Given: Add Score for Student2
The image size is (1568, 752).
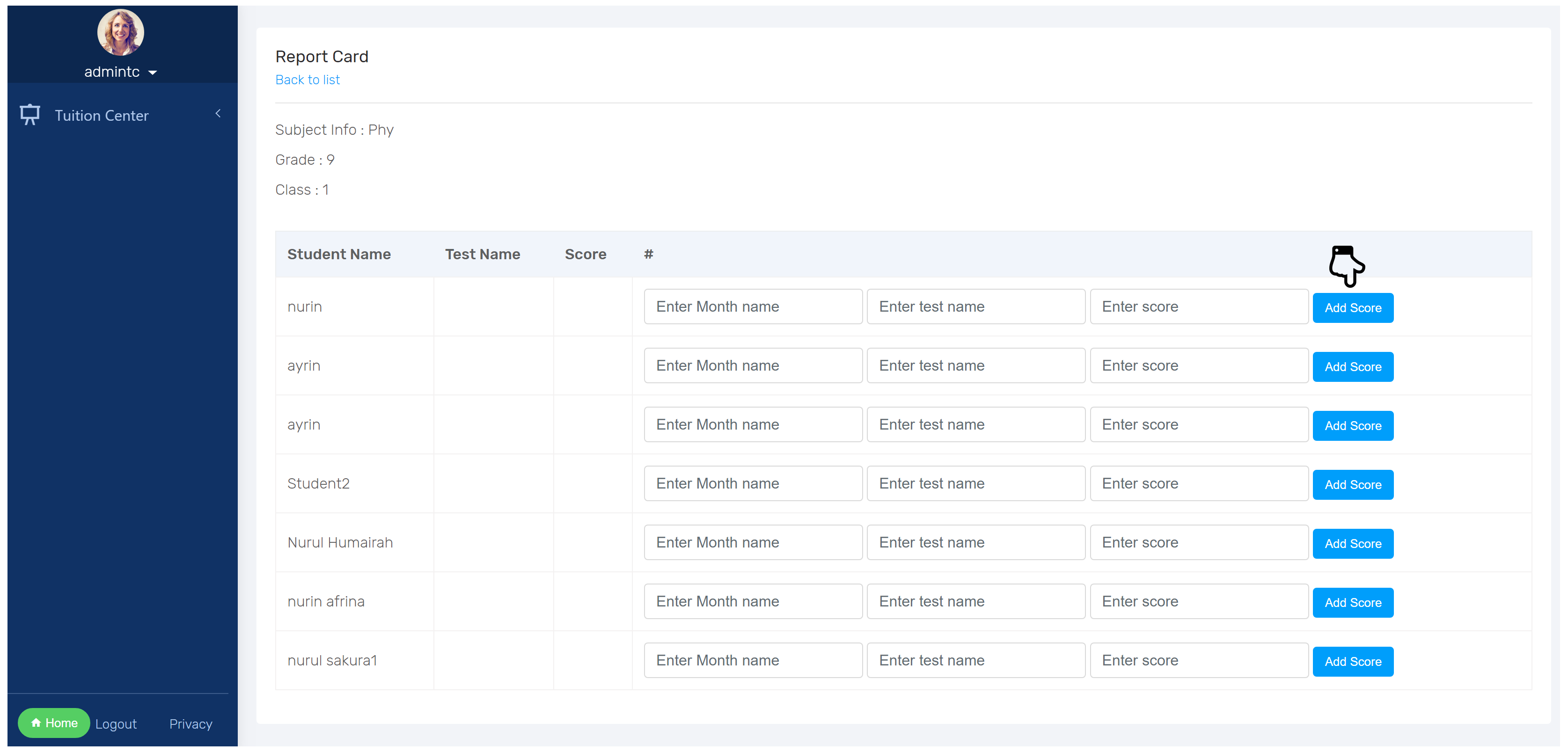Looking at the screenshot, I should tap(1353, 485).
